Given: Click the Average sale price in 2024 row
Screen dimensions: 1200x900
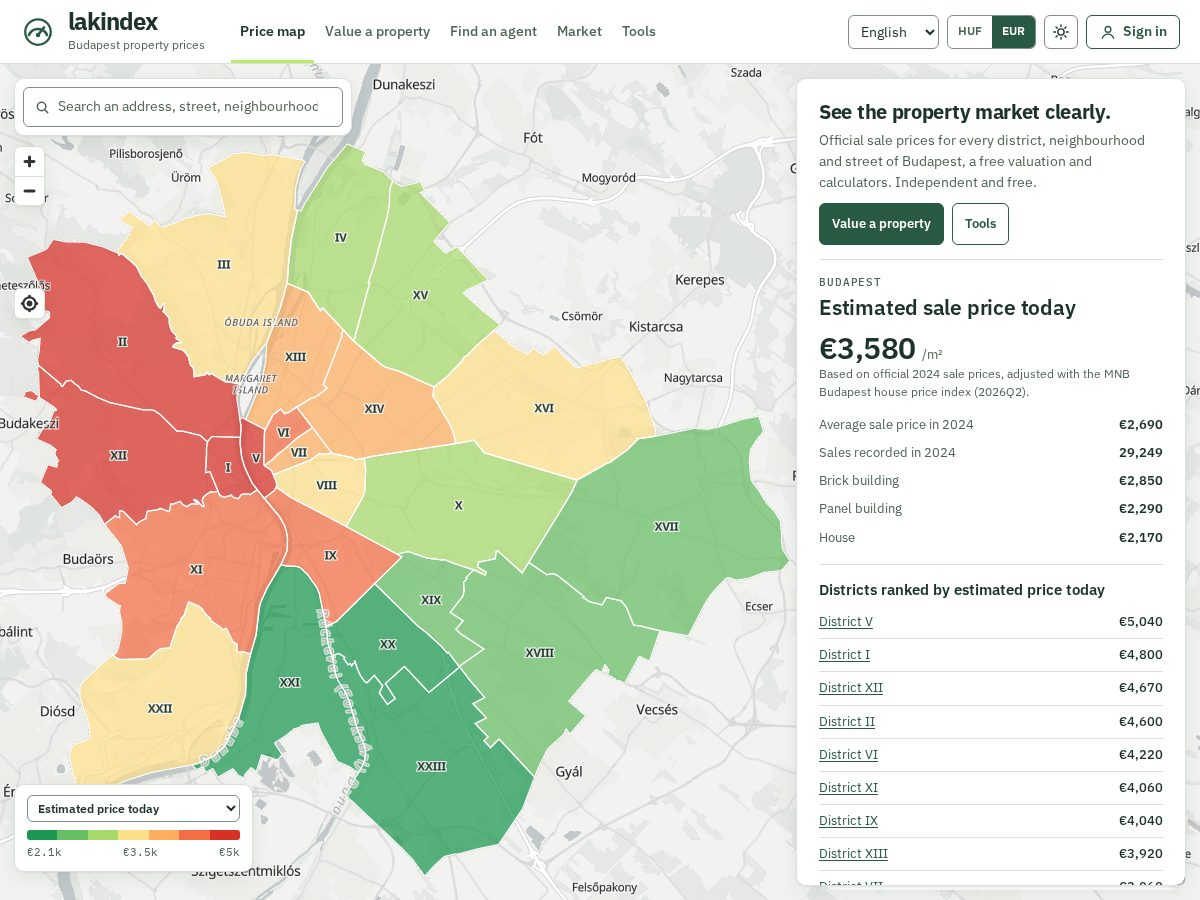Looking at the screenshot, I should coord(991,425).
